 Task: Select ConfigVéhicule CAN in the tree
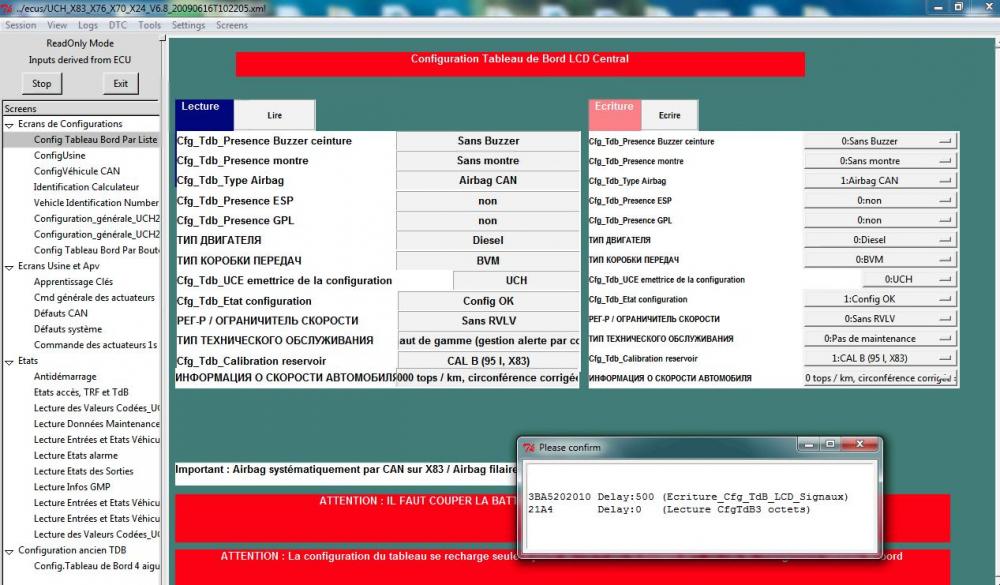[77, 171]
